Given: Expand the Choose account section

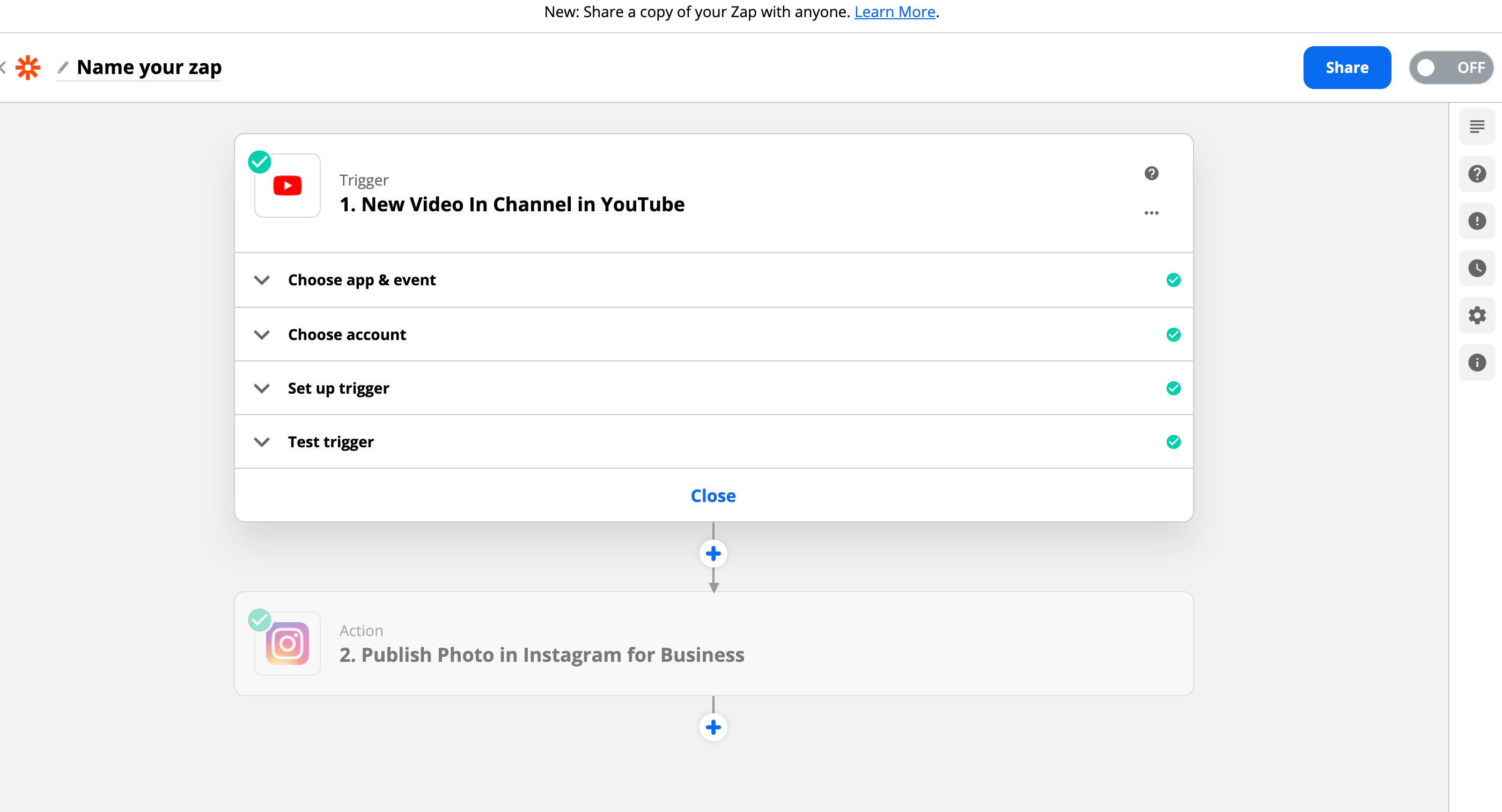Looking at the screenshot, I should 347,335.
